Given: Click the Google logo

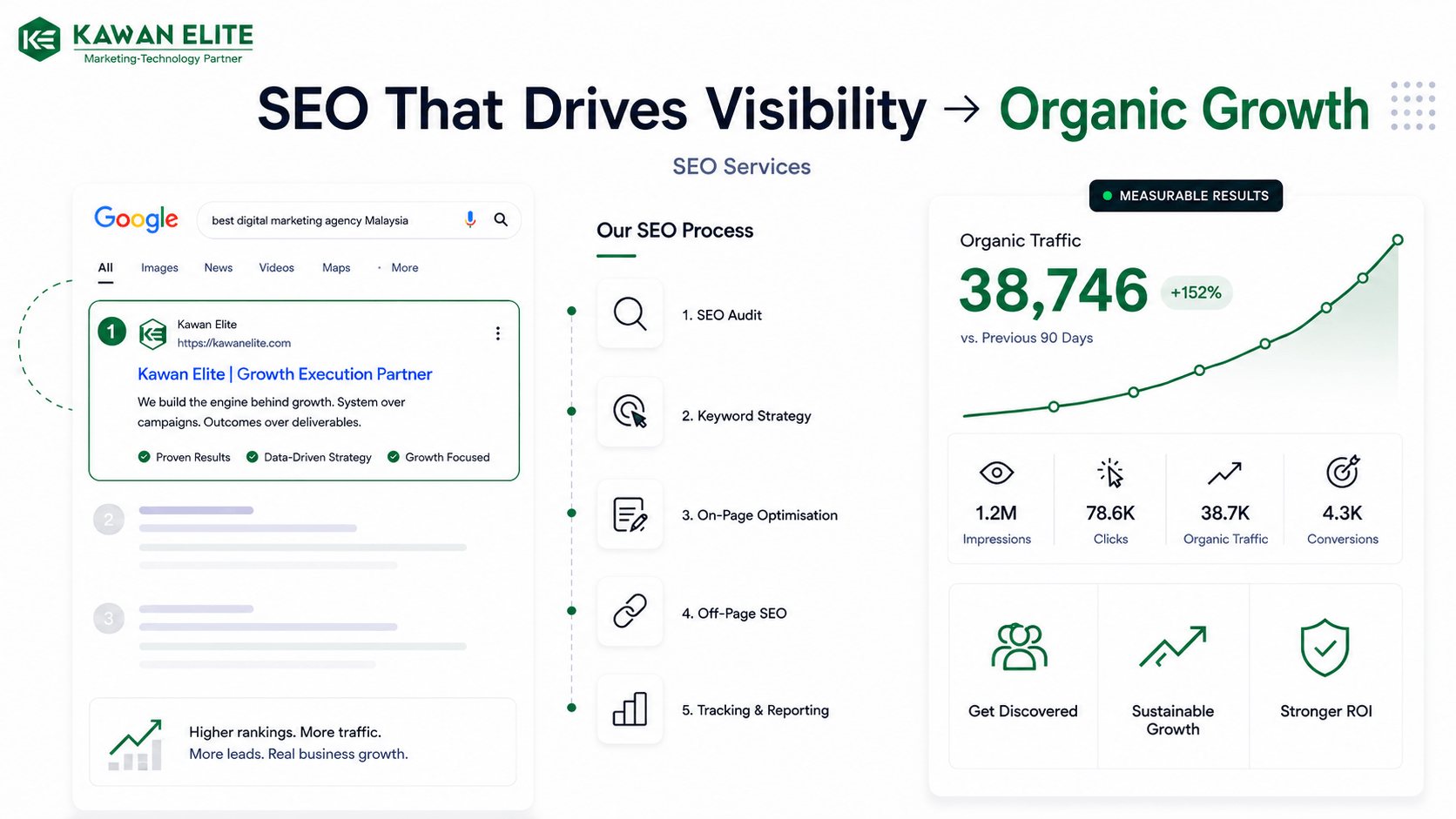Looking at the screenshot, I should (x=136, y=219).
